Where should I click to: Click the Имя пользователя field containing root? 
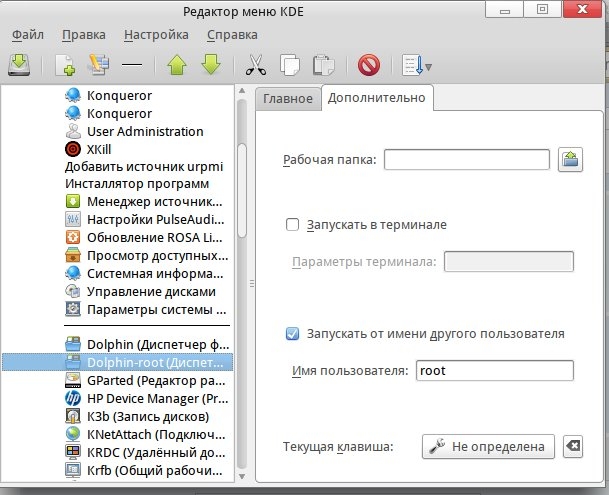pyautogui.click(x=494, y=370)
